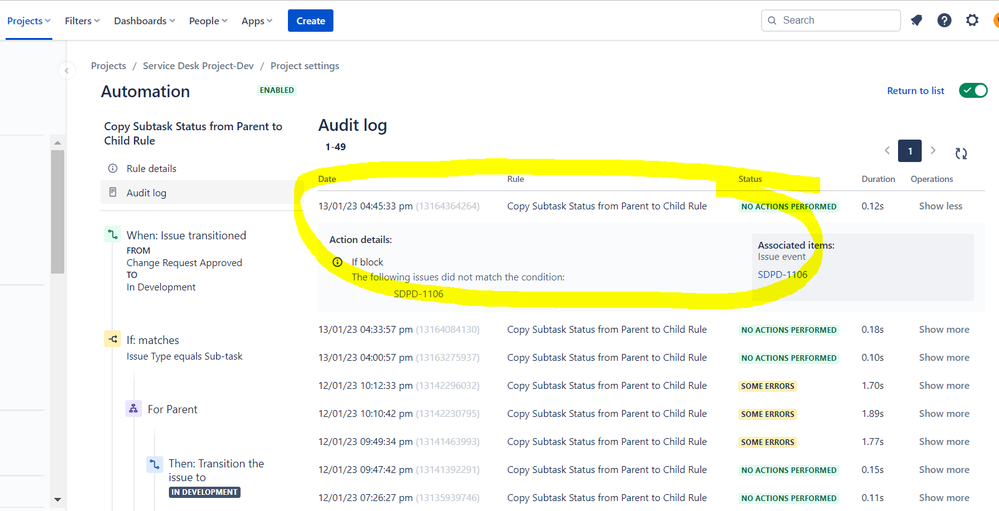This screenshot has height=511, width=999.
Task: Expand the 10:10:42 pm entry with Show more
Action: 944,414
